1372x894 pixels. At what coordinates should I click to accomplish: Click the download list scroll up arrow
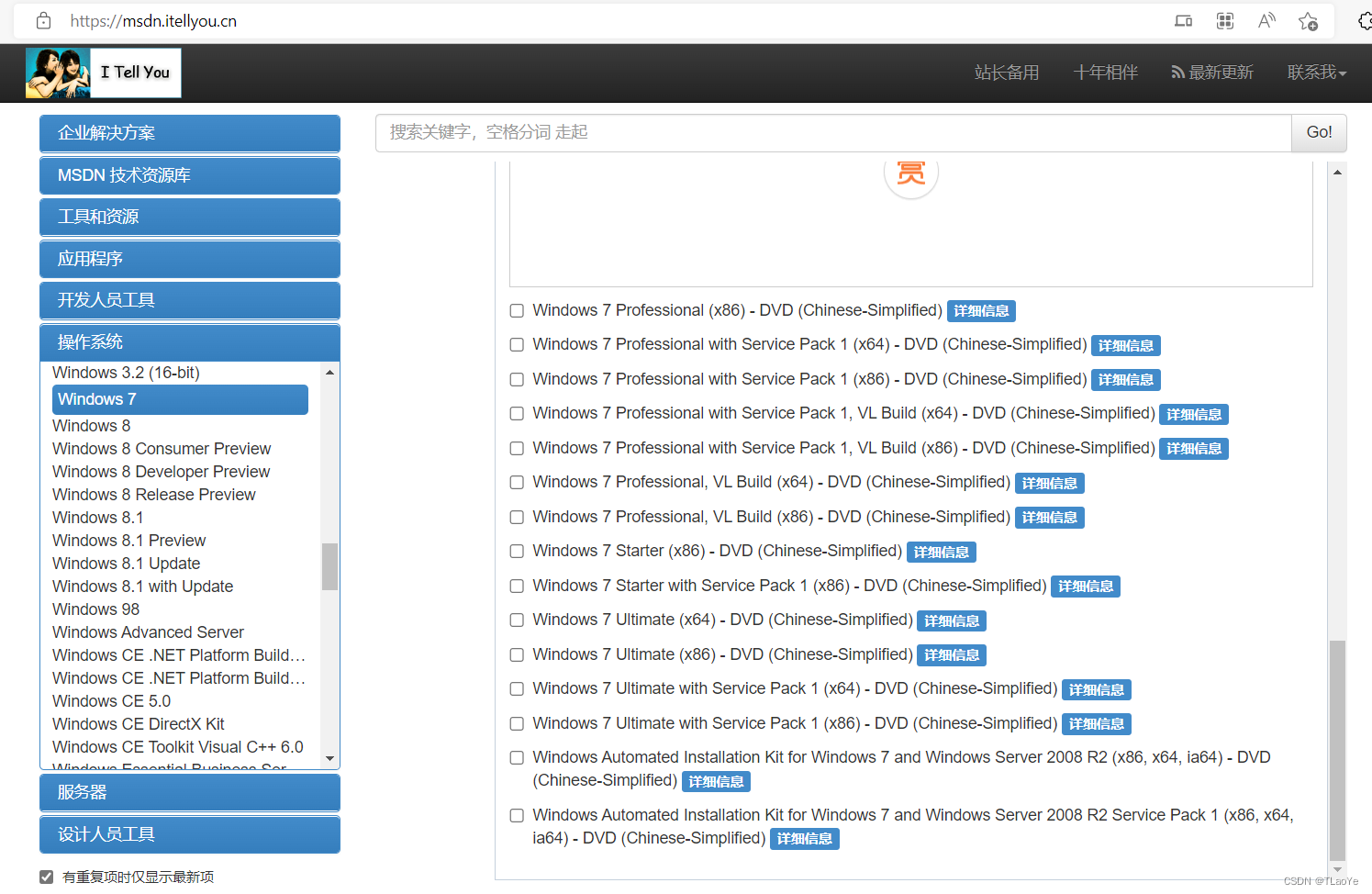[x=1337, y=172]
